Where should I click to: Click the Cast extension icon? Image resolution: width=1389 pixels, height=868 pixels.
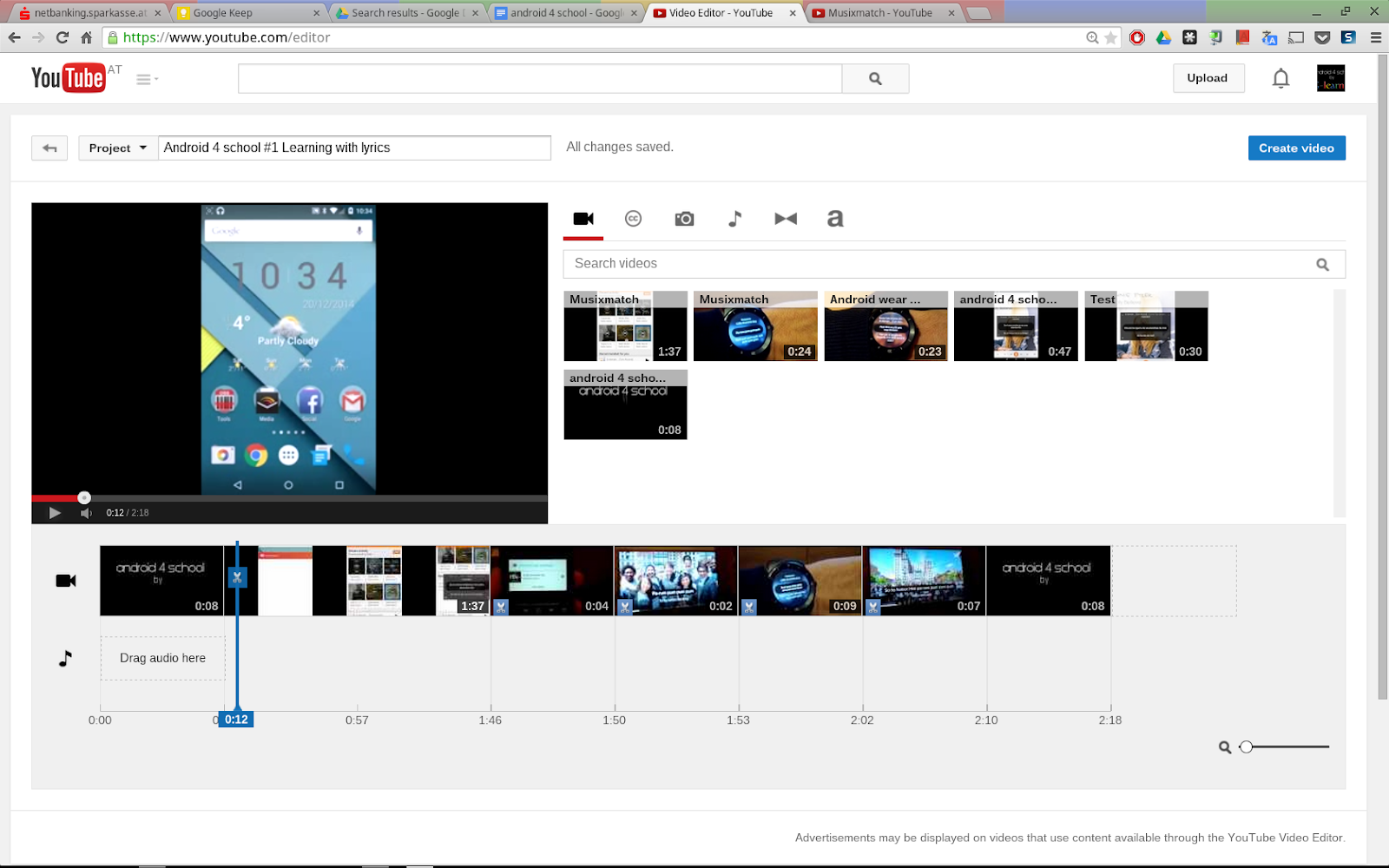click(x=1296, y=37)
